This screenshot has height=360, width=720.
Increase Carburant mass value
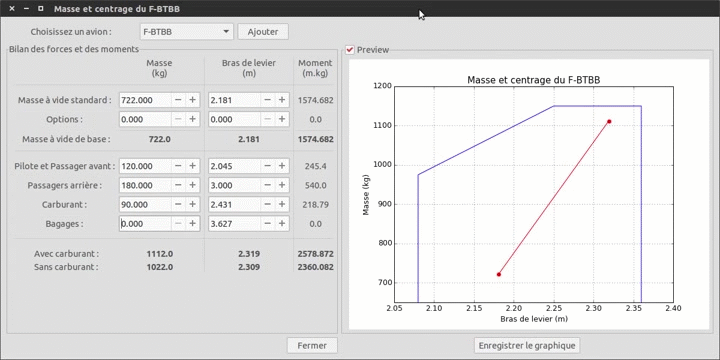pos(192,205)
